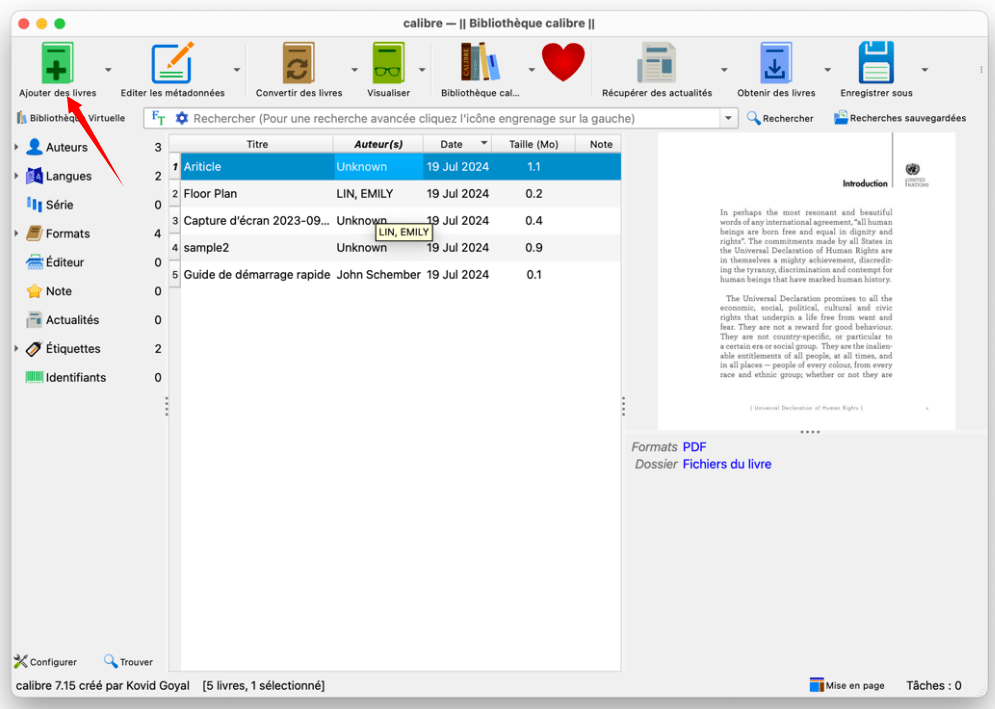
Task: Click the toolbar overflow dots at right edge
Action: click(x=981, y=70)
